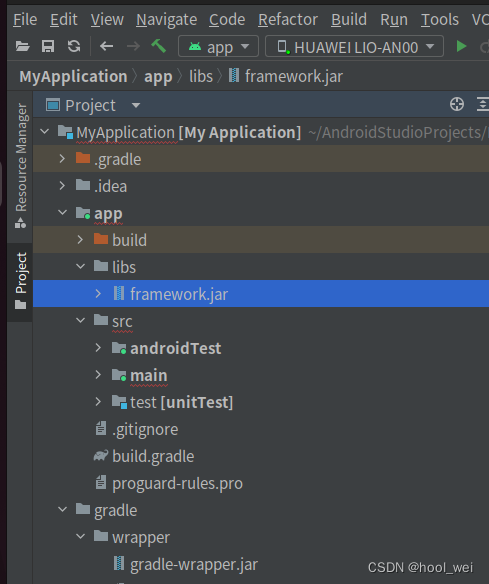Image resolution: width=489 pixels, height=584 pixels.
Task: Expand the framework.jar node
Action: (98, 293)
